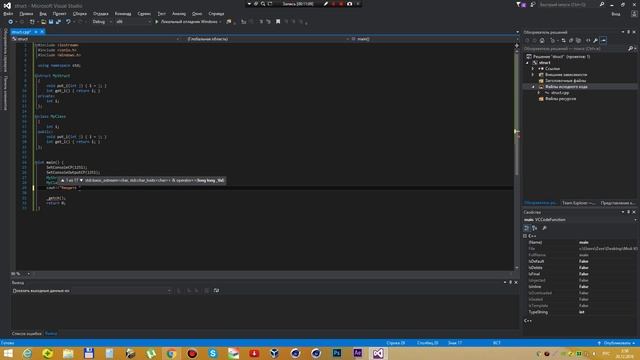
Task: Pin the struct.cpp tab
Action: pos(36,32)
